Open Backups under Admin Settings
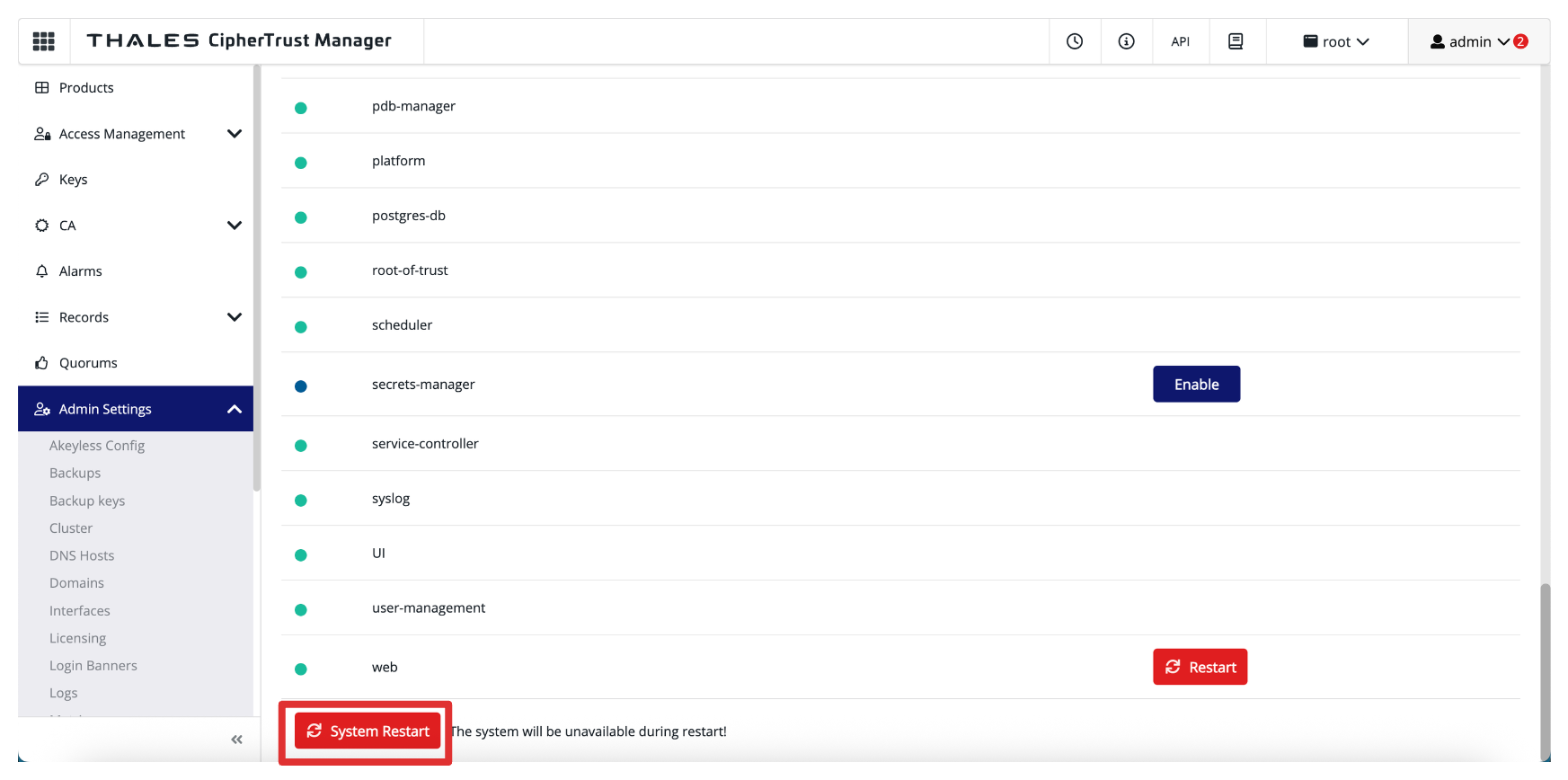Image resolution: width=1568 pixels, height=780 pixels. coord(75,473)
